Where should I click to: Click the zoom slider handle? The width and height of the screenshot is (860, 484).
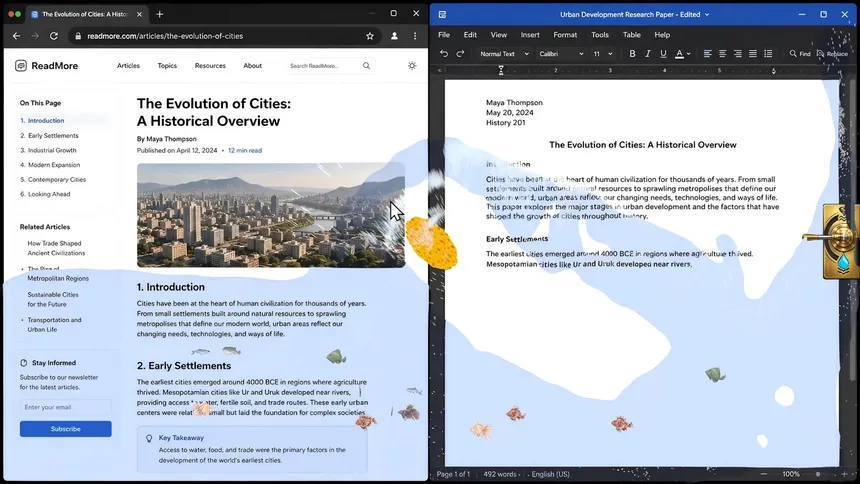tap(818, 474)
